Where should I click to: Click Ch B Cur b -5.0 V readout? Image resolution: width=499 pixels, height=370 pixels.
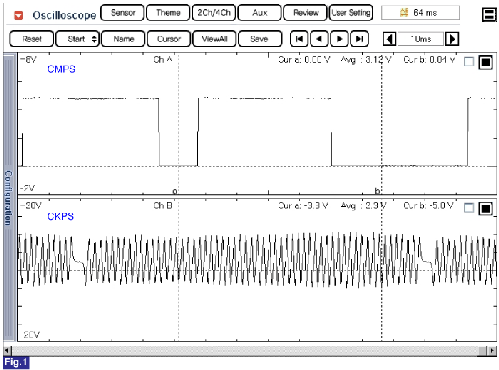coord(429,206)
